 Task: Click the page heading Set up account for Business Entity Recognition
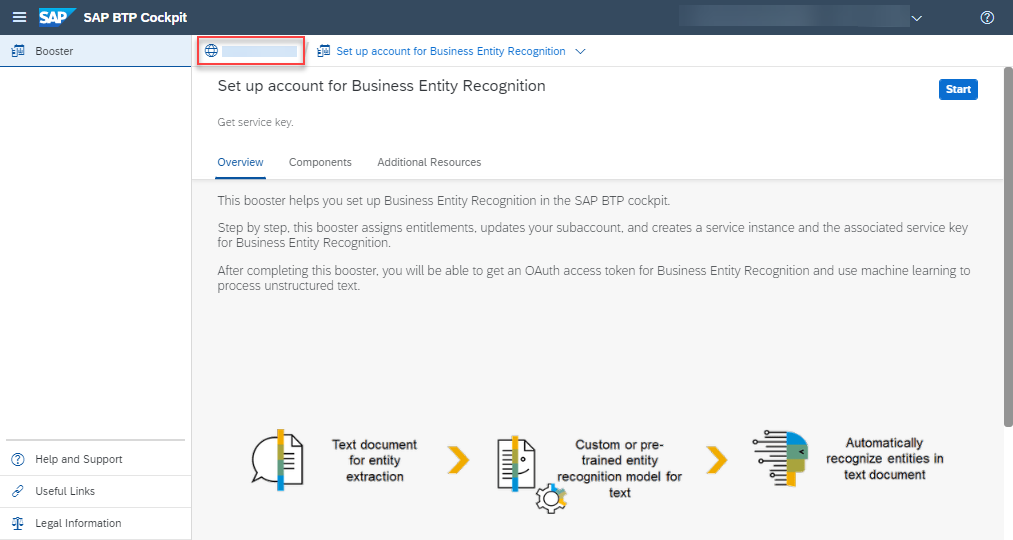pos(381,86)
